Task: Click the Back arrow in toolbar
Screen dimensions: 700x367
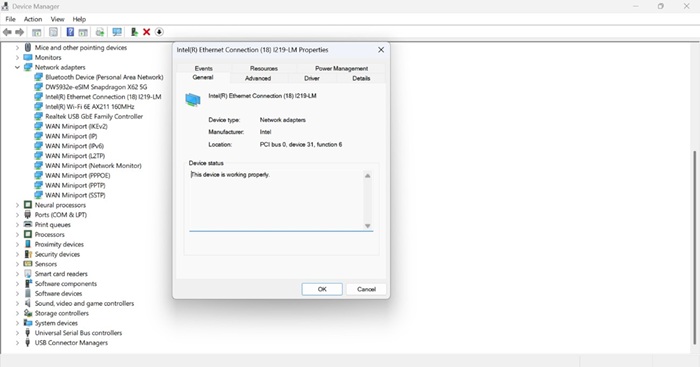Action: 7,32
